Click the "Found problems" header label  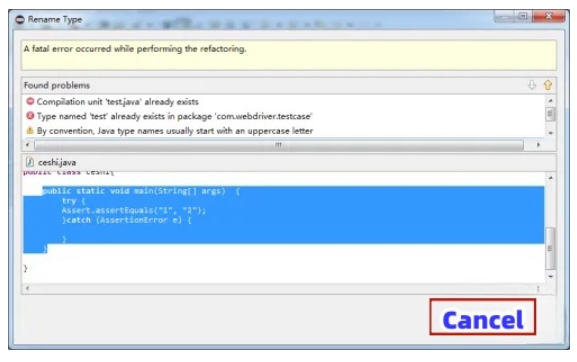[57, 85]
